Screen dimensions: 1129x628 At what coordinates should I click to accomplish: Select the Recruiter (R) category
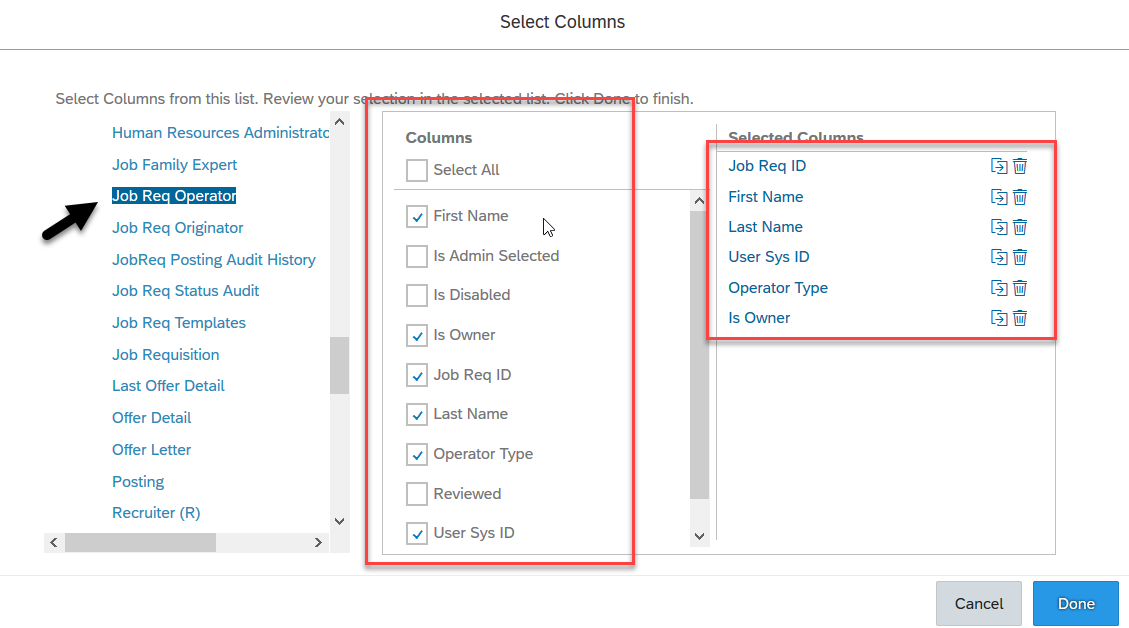click(x=156, y=513)
